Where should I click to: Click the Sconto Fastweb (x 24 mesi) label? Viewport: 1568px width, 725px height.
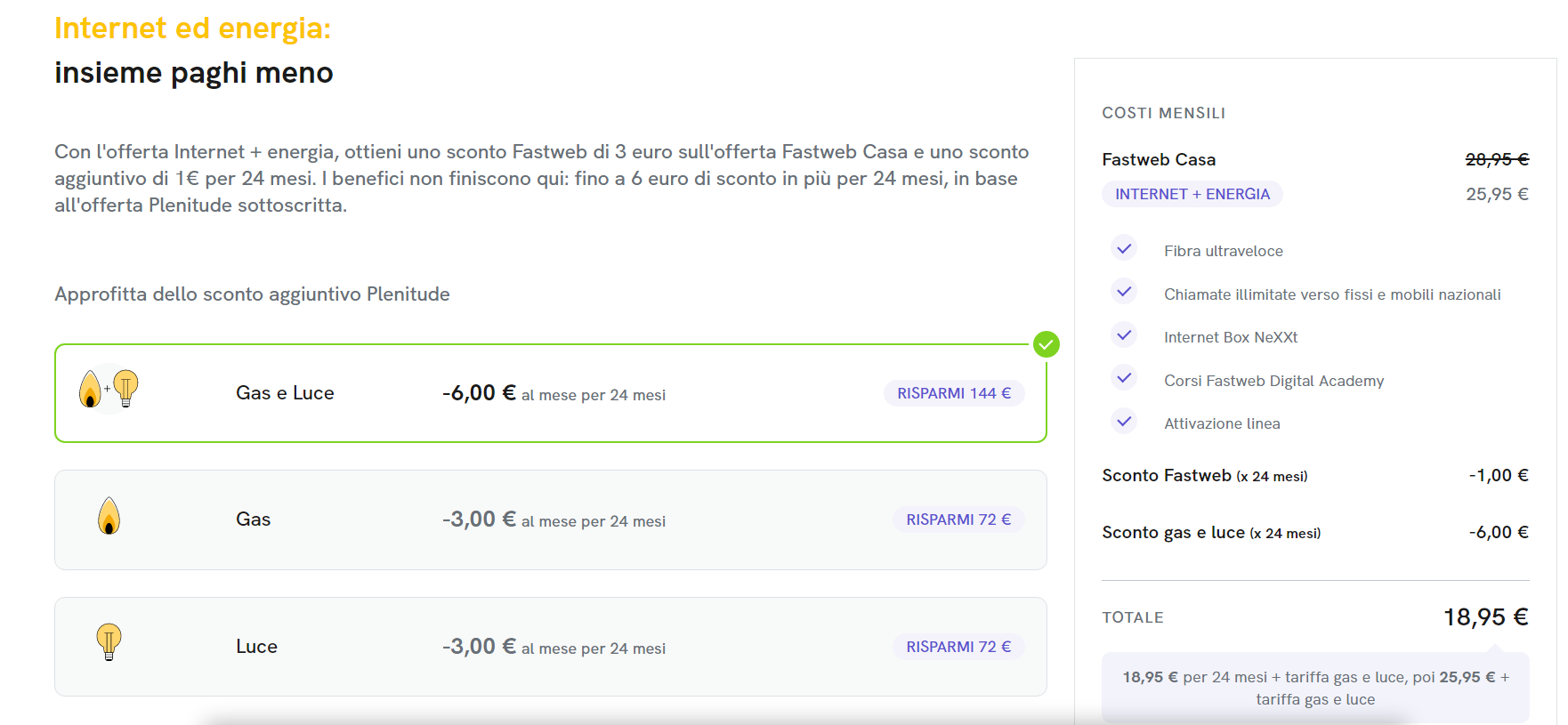(1205, 476)
